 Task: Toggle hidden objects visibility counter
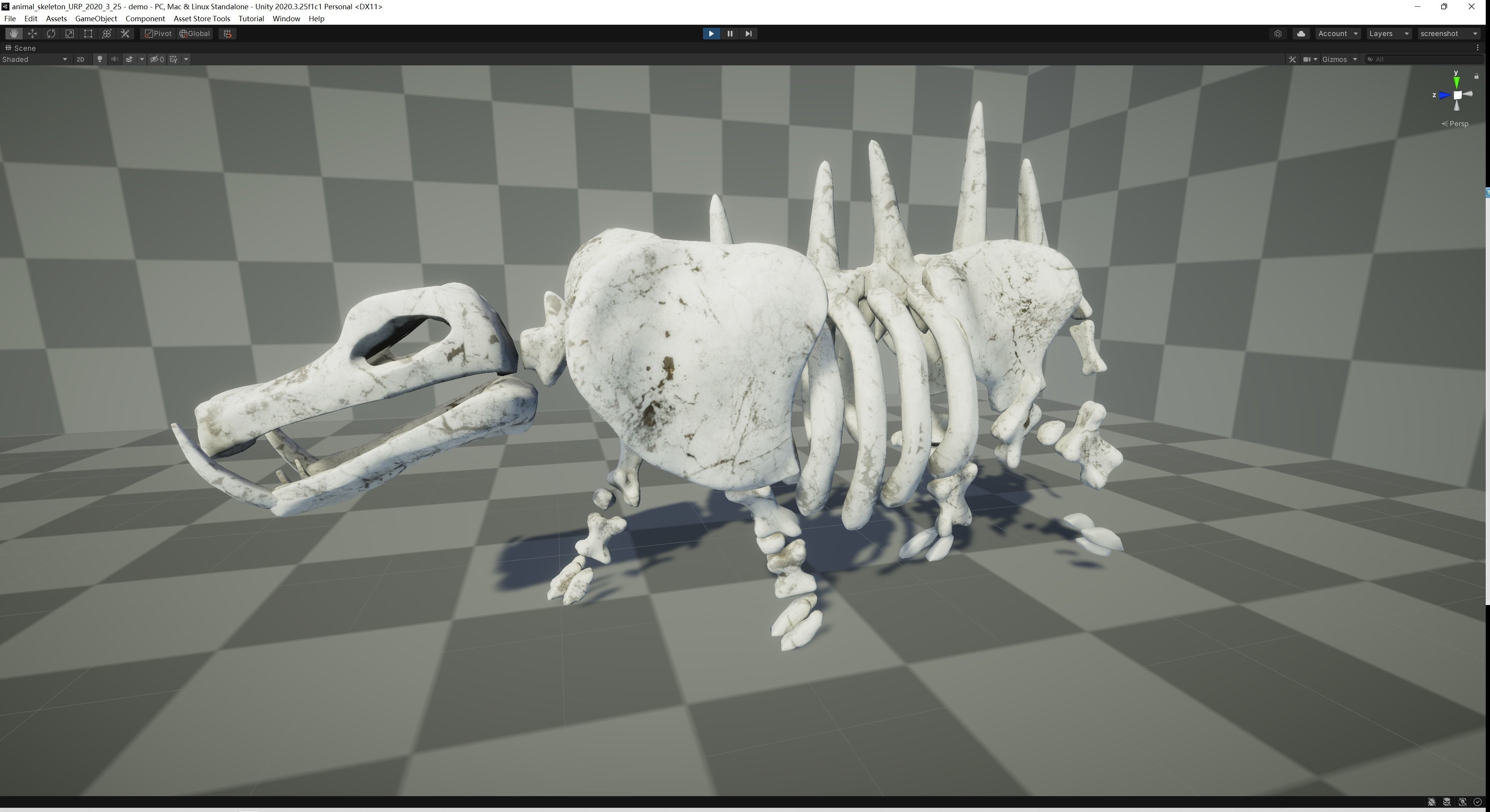pos(157,59)
